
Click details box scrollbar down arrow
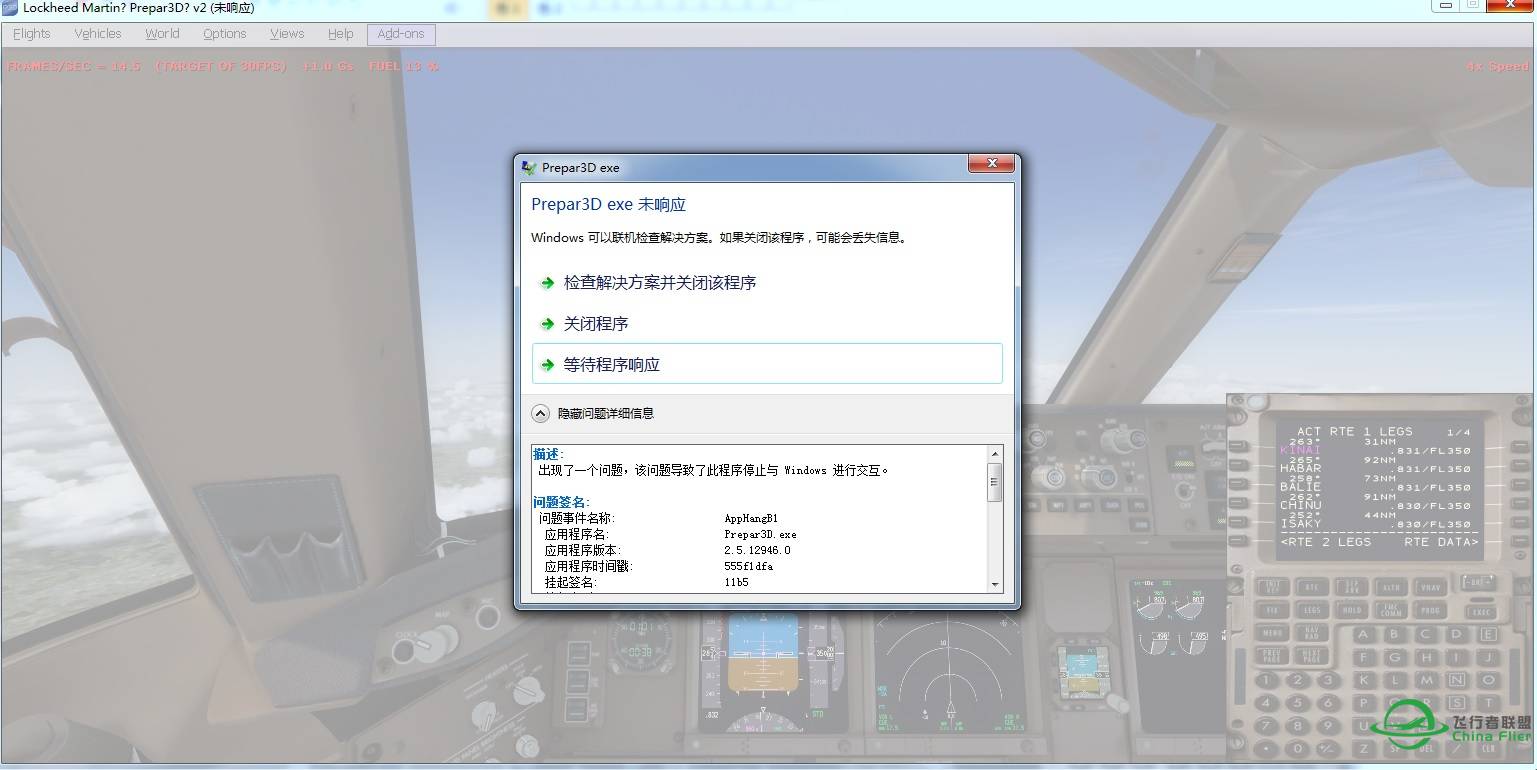pos(994,584)
